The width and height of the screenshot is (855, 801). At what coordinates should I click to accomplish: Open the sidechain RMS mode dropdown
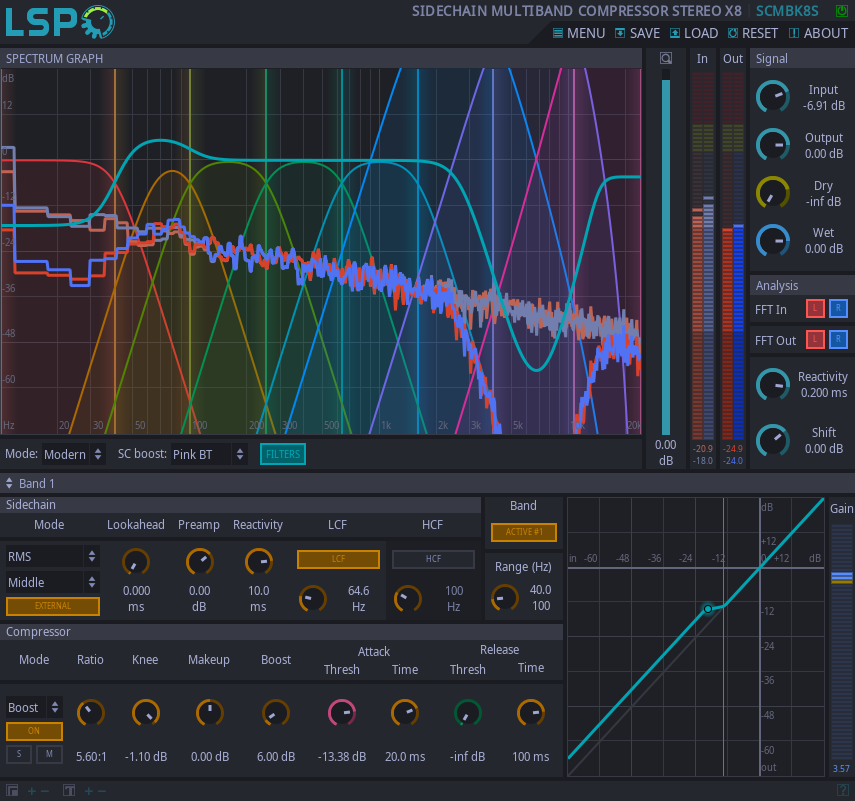coord(52,557)
